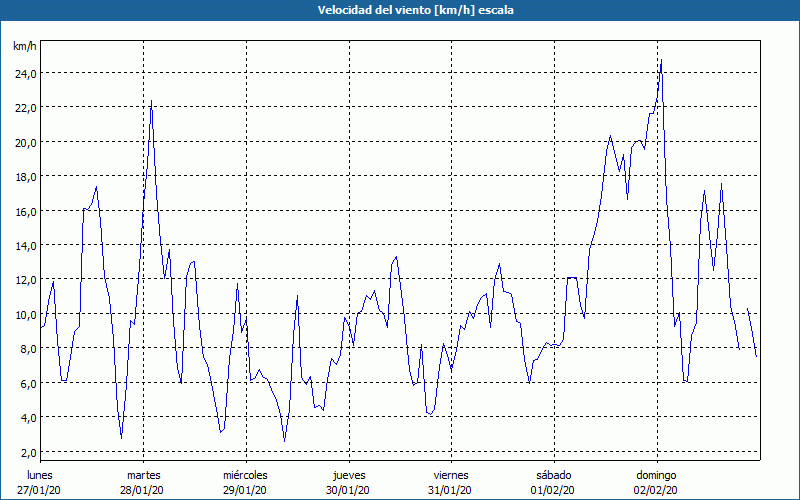The height and width of the screenshot is (500, 800).
Task: Click the 6,0 y-axis value
Action: (x=29, y=384)
